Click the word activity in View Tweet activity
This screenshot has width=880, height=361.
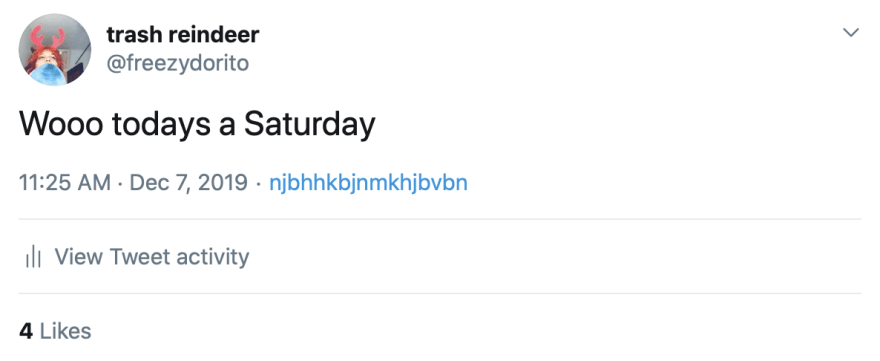pyautogui.click(x=212, y=257)
